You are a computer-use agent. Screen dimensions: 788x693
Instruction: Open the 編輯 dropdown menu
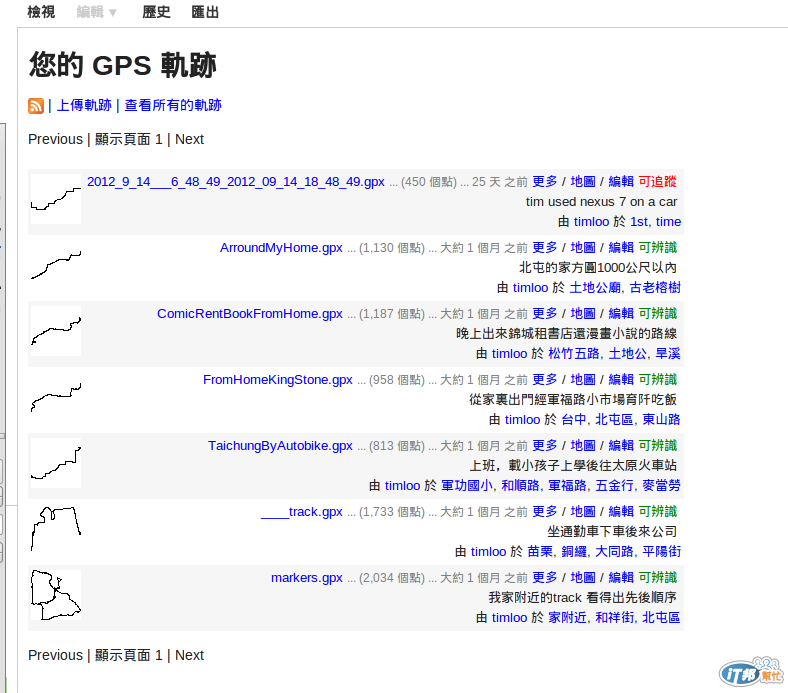pos(96,12)
